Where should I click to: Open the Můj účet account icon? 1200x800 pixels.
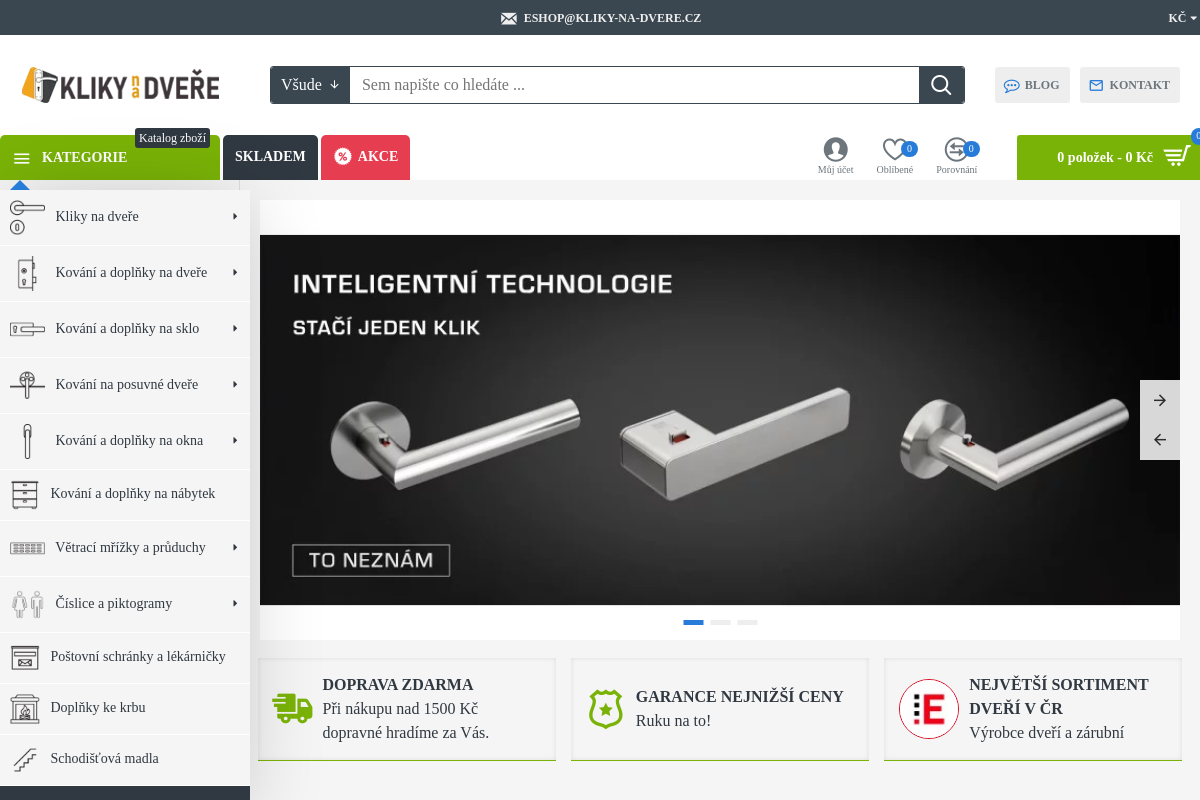[x=835, y=150]
